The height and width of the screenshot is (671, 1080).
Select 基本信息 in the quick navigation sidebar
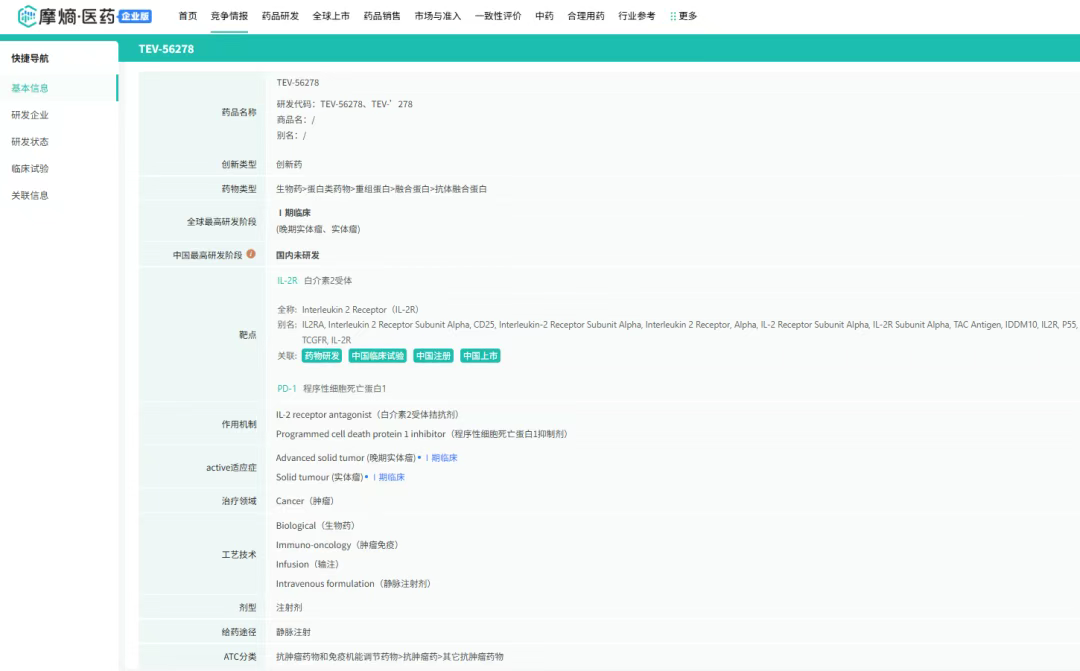click(x=30, y=88)
